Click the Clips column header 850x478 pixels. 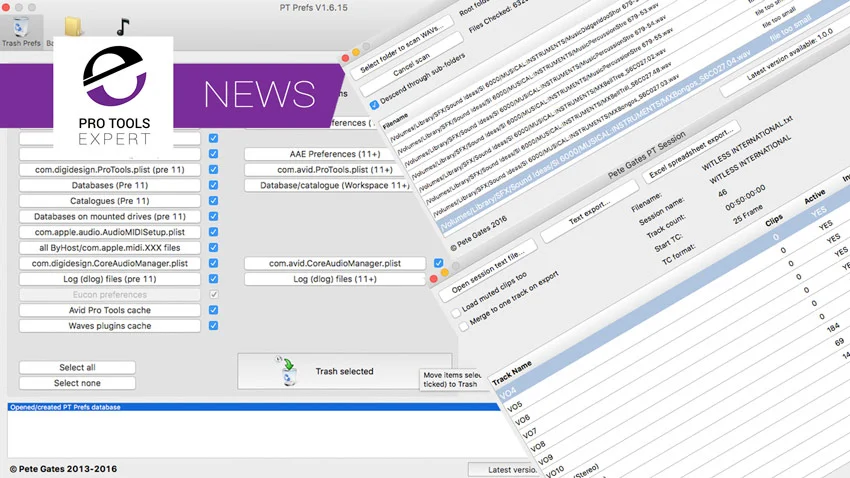pyautogui.click(x=774, y=220)
